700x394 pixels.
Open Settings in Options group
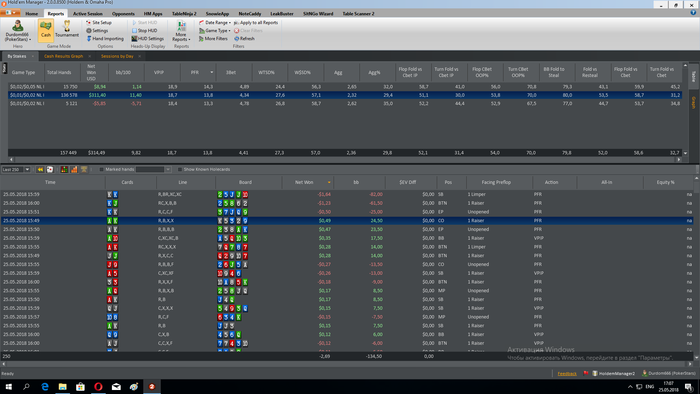[x=97, y=30]
